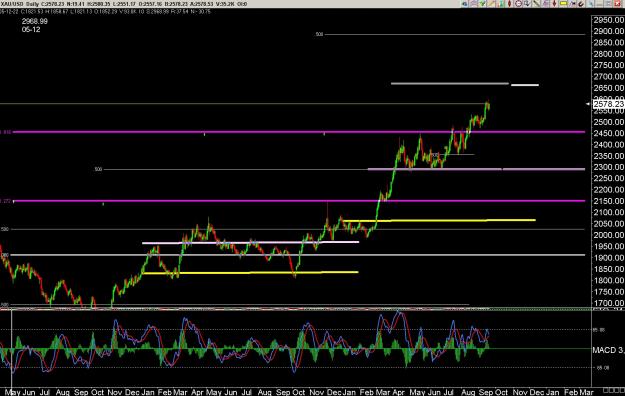Click the 2300.00 price axis label

pos(609,167)
